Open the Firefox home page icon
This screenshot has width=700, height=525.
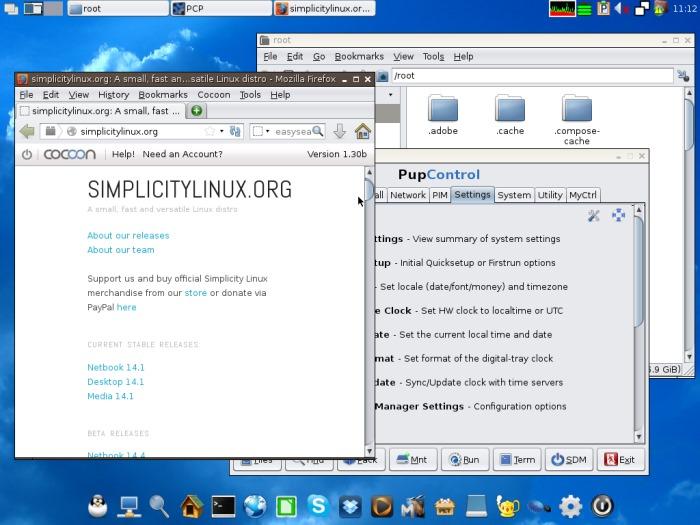click(362, 131)
